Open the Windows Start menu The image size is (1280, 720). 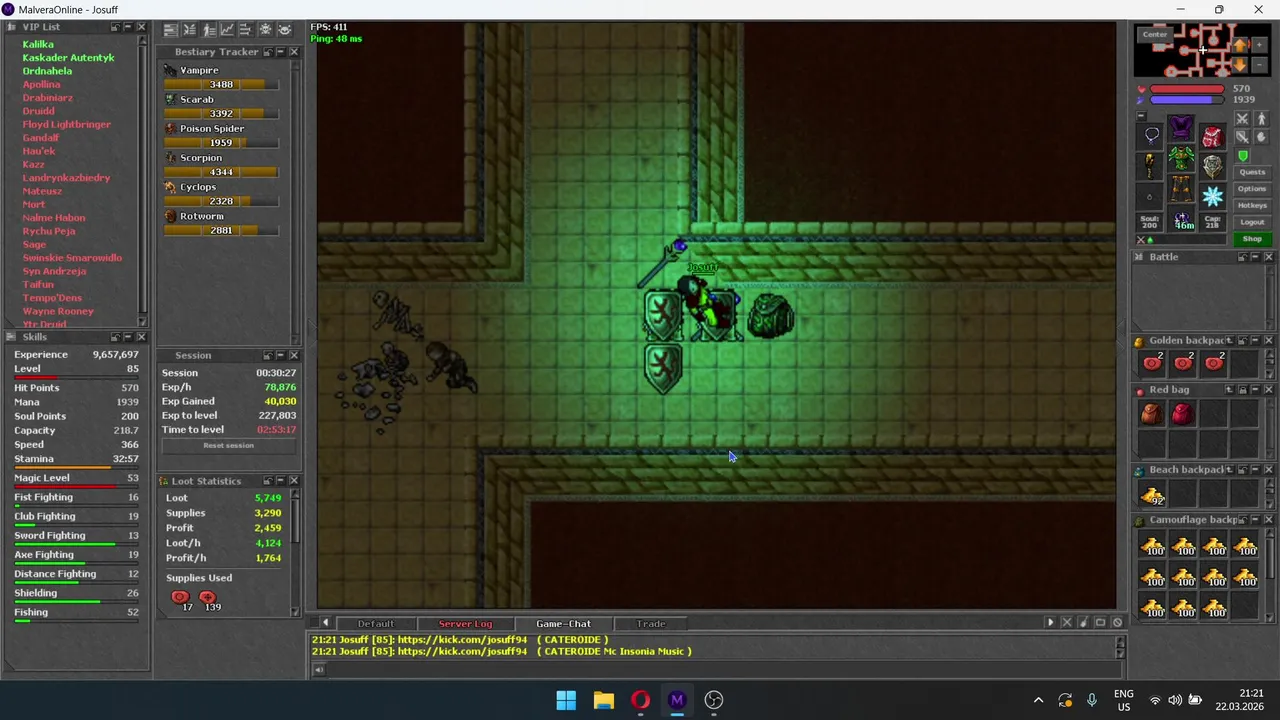pos(566,700)
